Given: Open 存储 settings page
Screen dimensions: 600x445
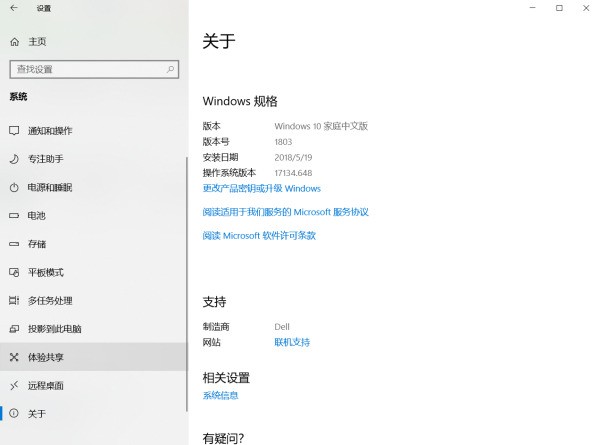Looking at the screenshot, I should click(x=93, y=244).
